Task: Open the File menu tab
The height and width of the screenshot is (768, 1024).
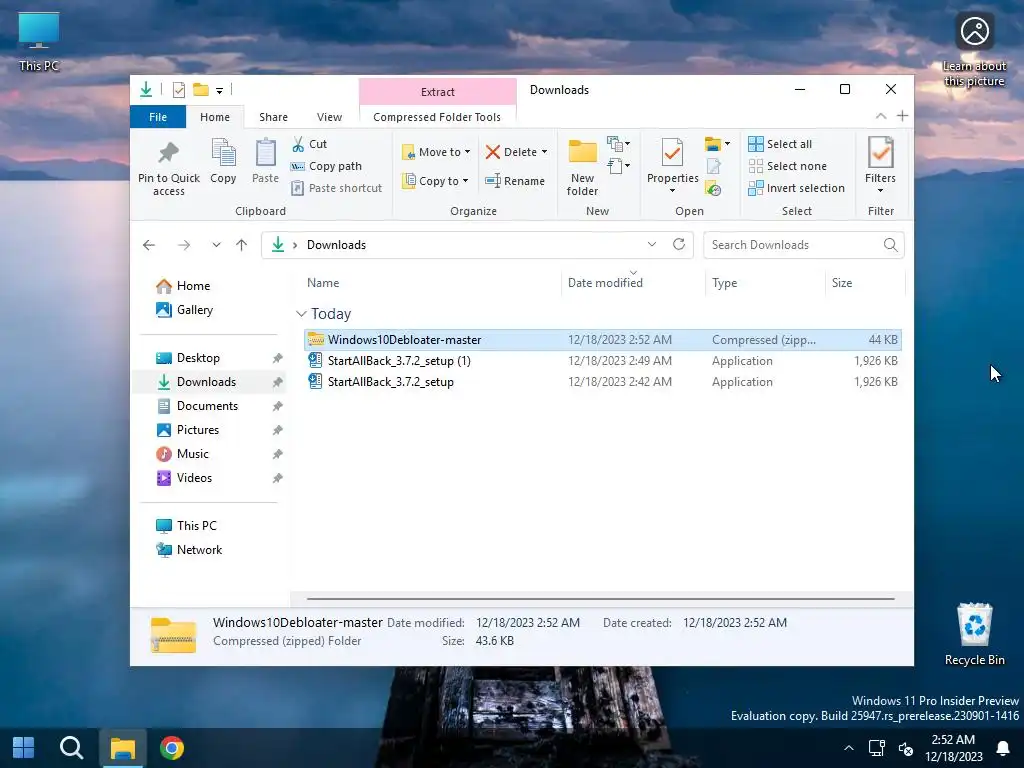Action: [x=158, y=117]
